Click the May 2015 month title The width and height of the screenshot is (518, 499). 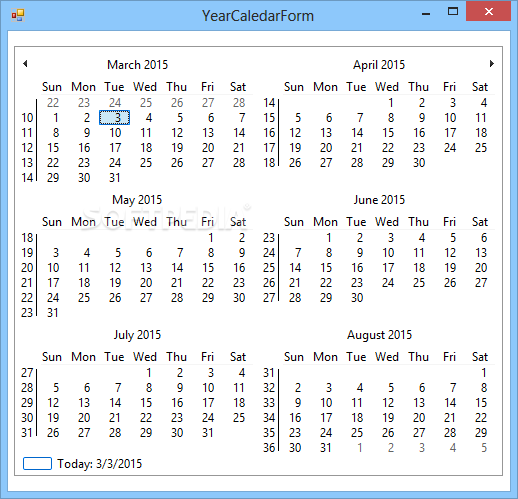137,200
